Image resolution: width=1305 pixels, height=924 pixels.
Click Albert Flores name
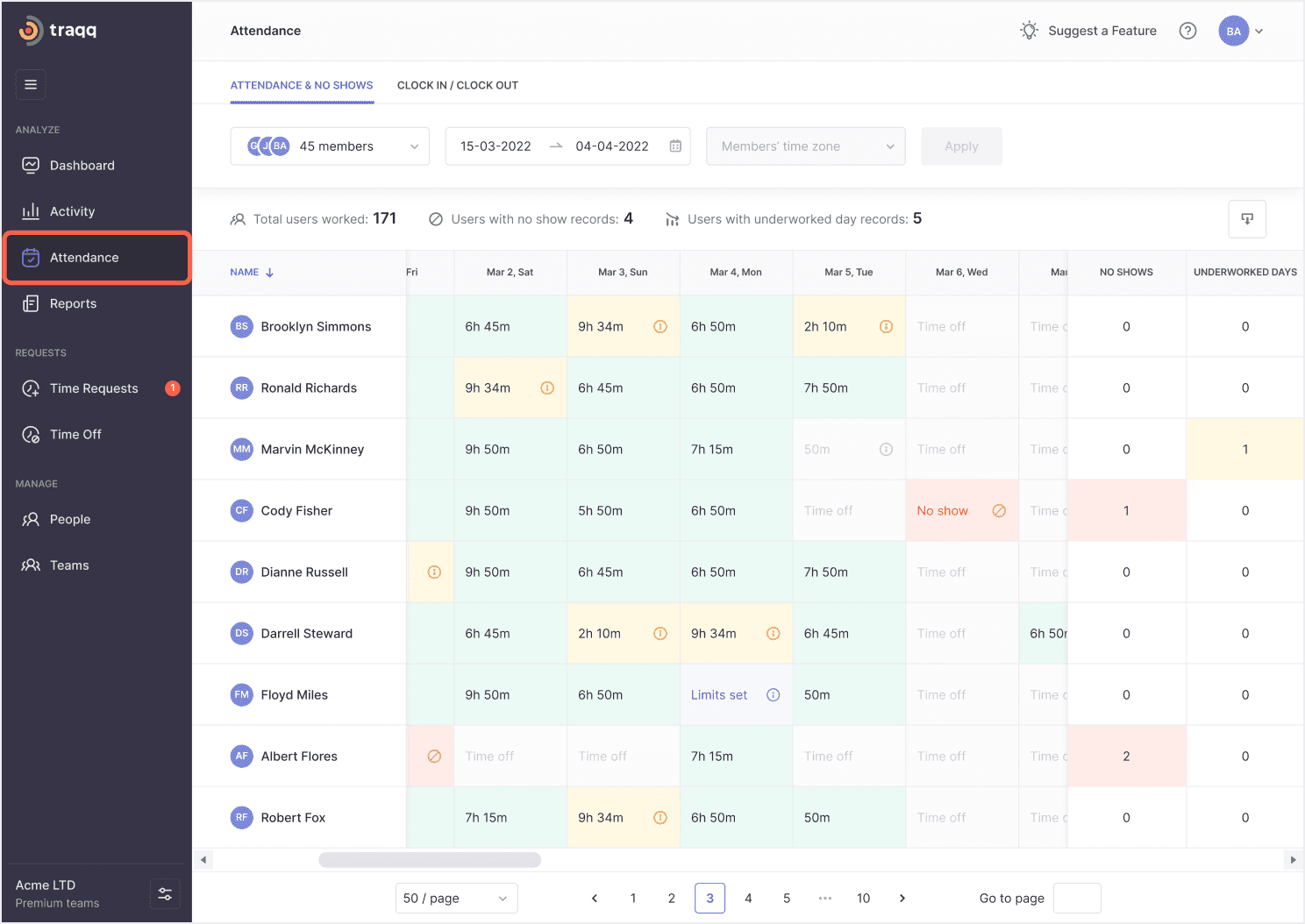(x=299, y=757)
